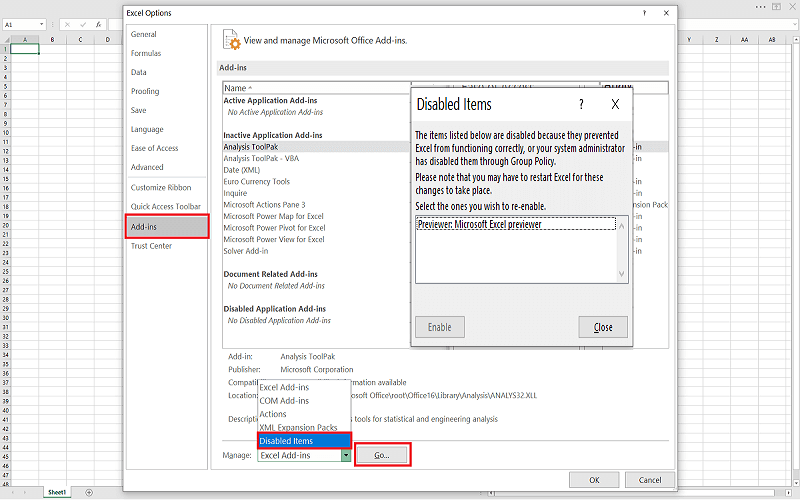
Task: Click help icon in Excel Options title bar
Action: pyautogui.click(x=644, y=13)
